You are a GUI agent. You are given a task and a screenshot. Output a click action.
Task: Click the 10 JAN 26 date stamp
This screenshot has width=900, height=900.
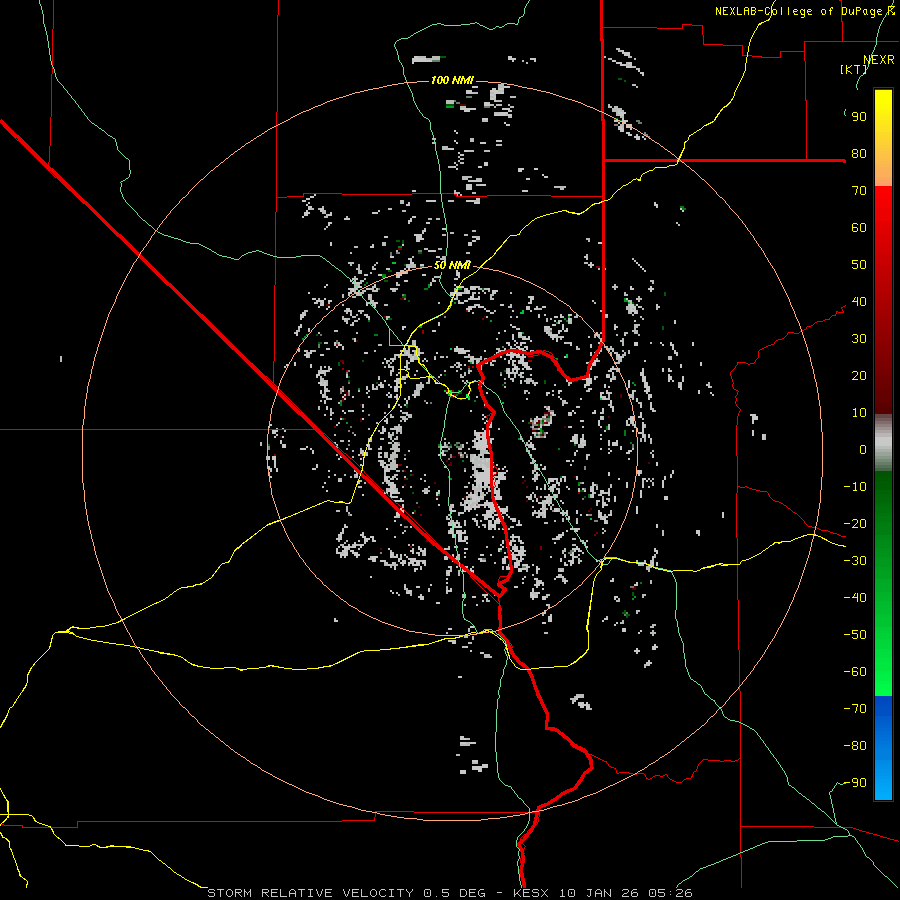pyautogui.click(x=600, y=893)
